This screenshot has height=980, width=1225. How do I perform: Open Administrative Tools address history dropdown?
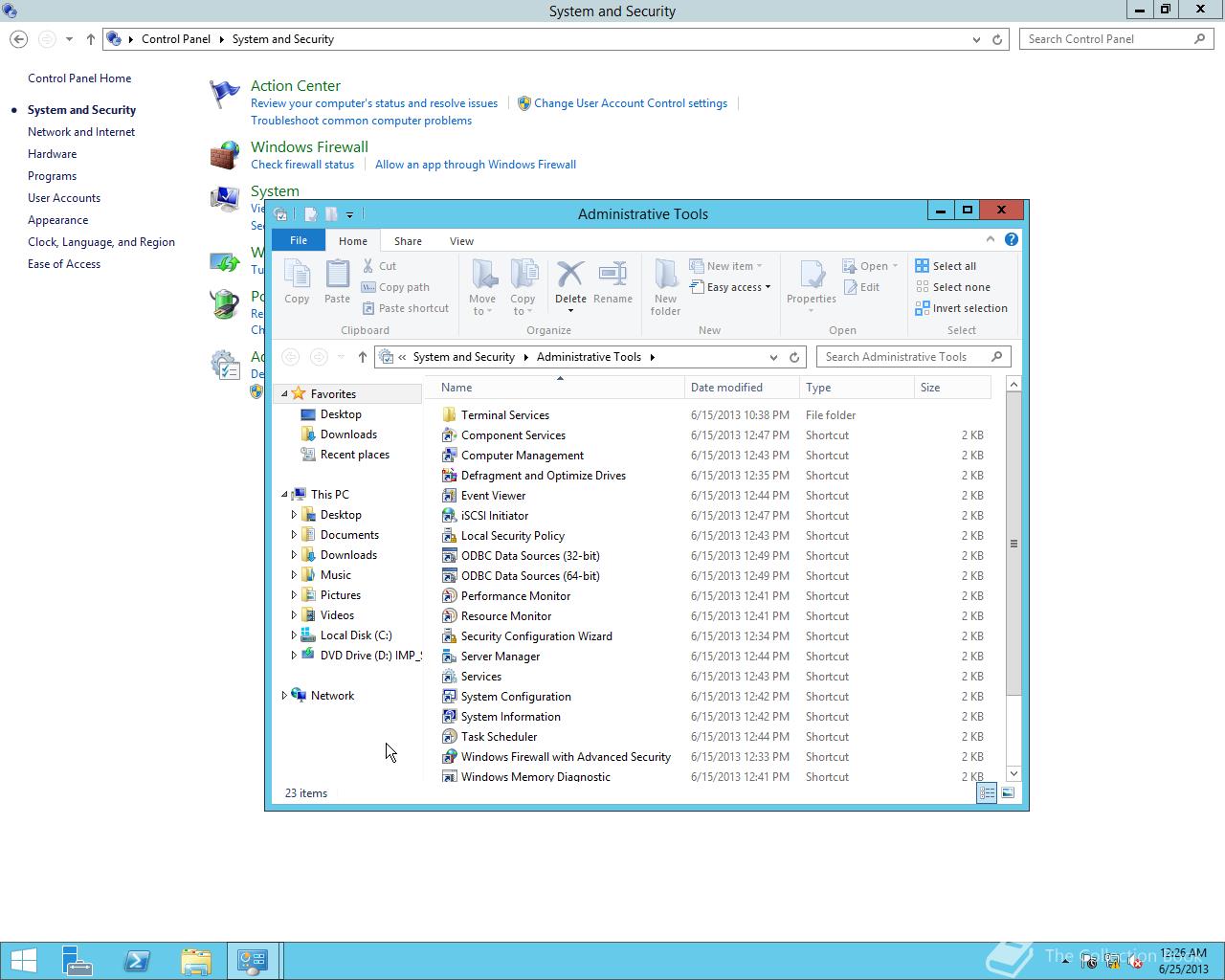(x=773, y=357)
